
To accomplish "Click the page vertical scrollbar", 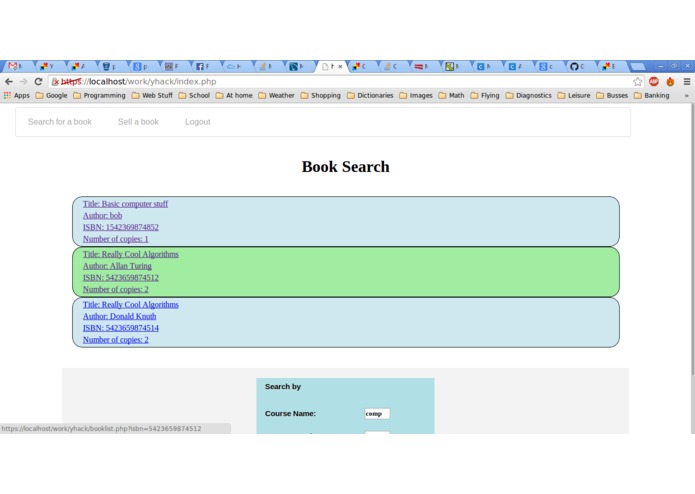I will point(692,239).
